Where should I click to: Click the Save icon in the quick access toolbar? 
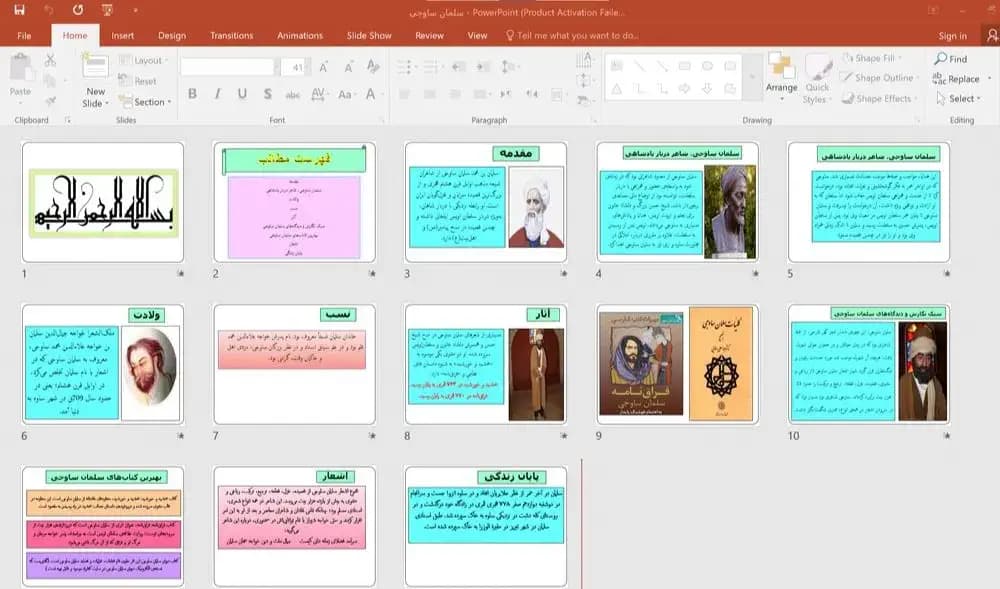tap(19, 10)
